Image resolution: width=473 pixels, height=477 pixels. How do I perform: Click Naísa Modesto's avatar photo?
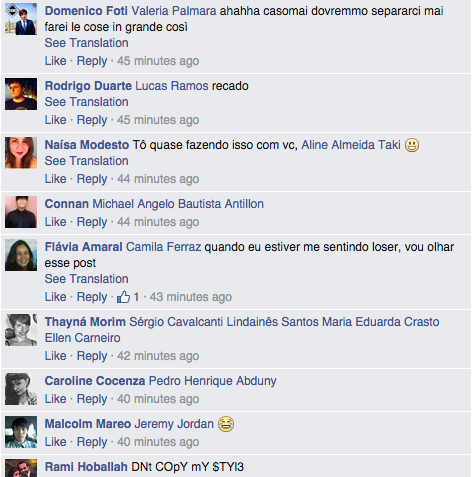coord(21,153)
